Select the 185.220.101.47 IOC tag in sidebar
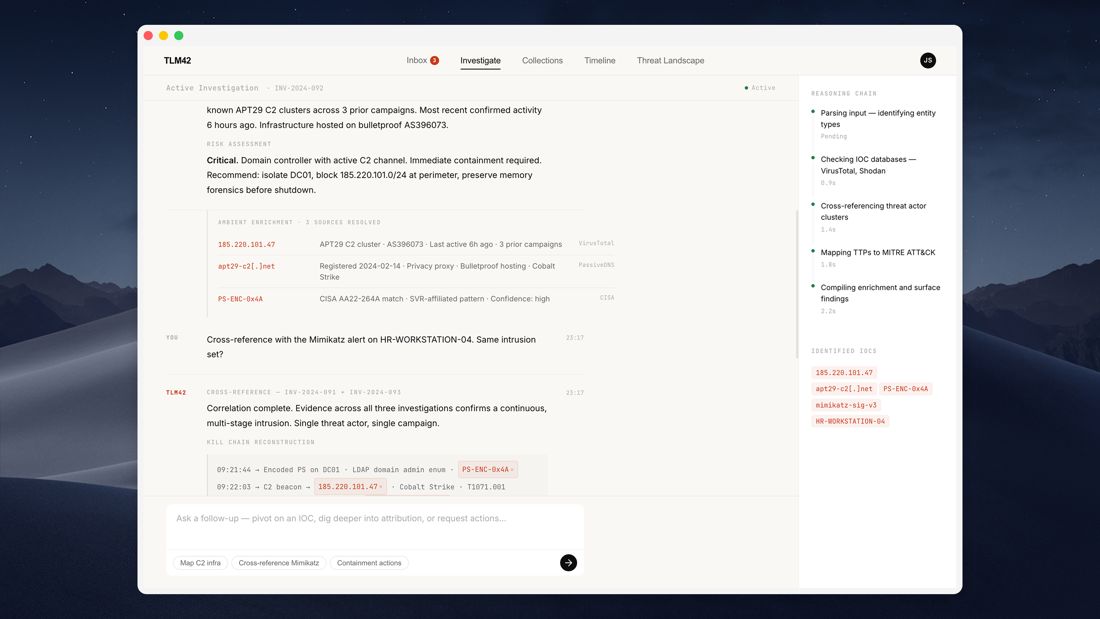The image size is (1100, 619). [x=844, y=373]
